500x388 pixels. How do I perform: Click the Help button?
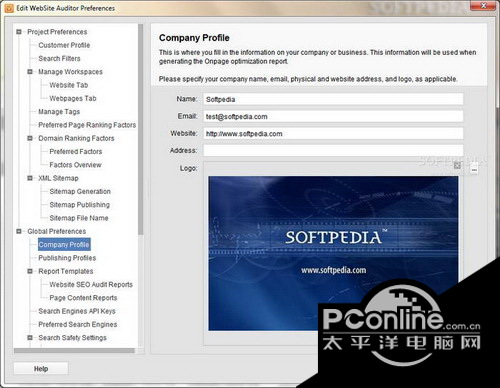(x=41, y=369)
